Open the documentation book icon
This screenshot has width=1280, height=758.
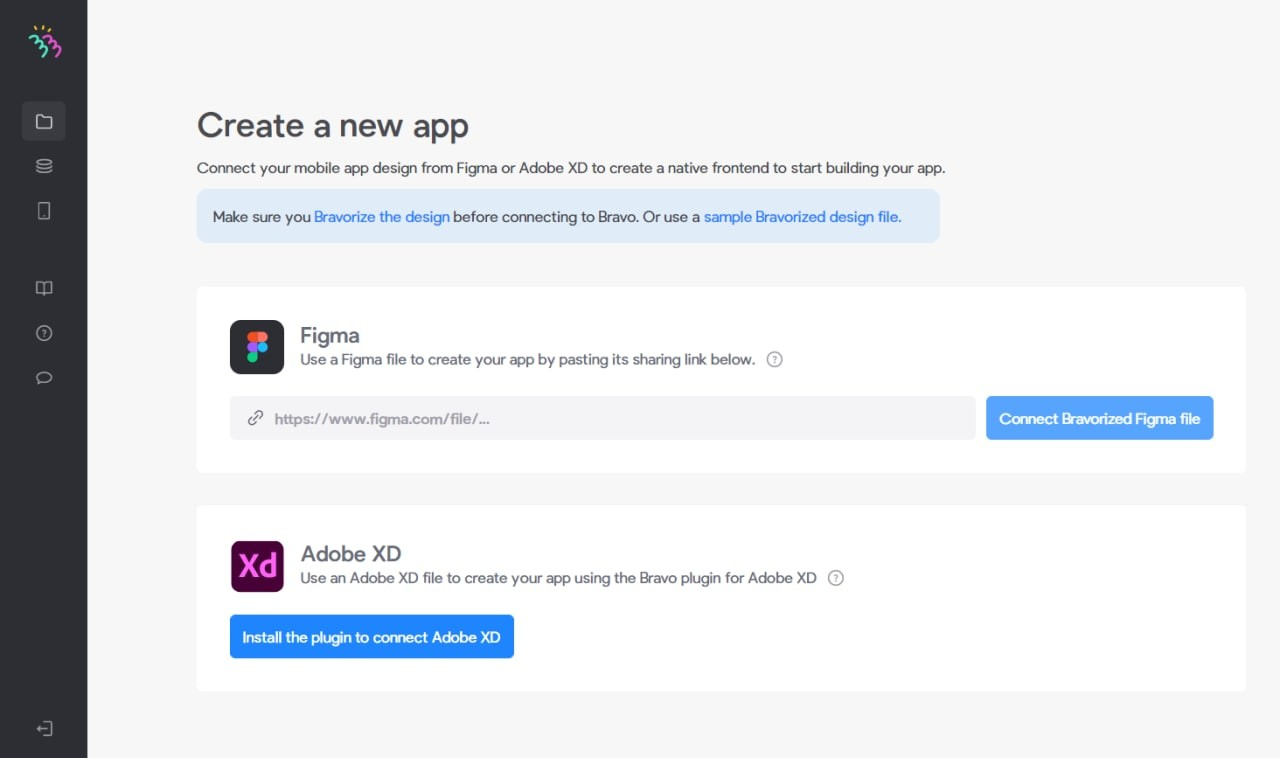pyautogui.click(x=44, y=288)
